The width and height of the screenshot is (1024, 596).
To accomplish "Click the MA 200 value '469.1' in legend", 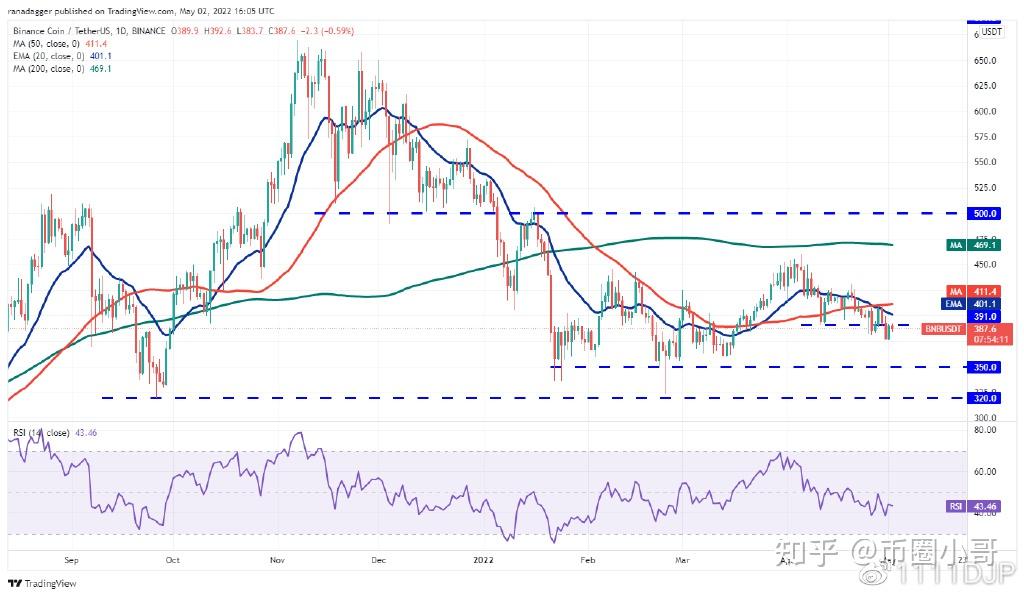I will pos(101,69).
